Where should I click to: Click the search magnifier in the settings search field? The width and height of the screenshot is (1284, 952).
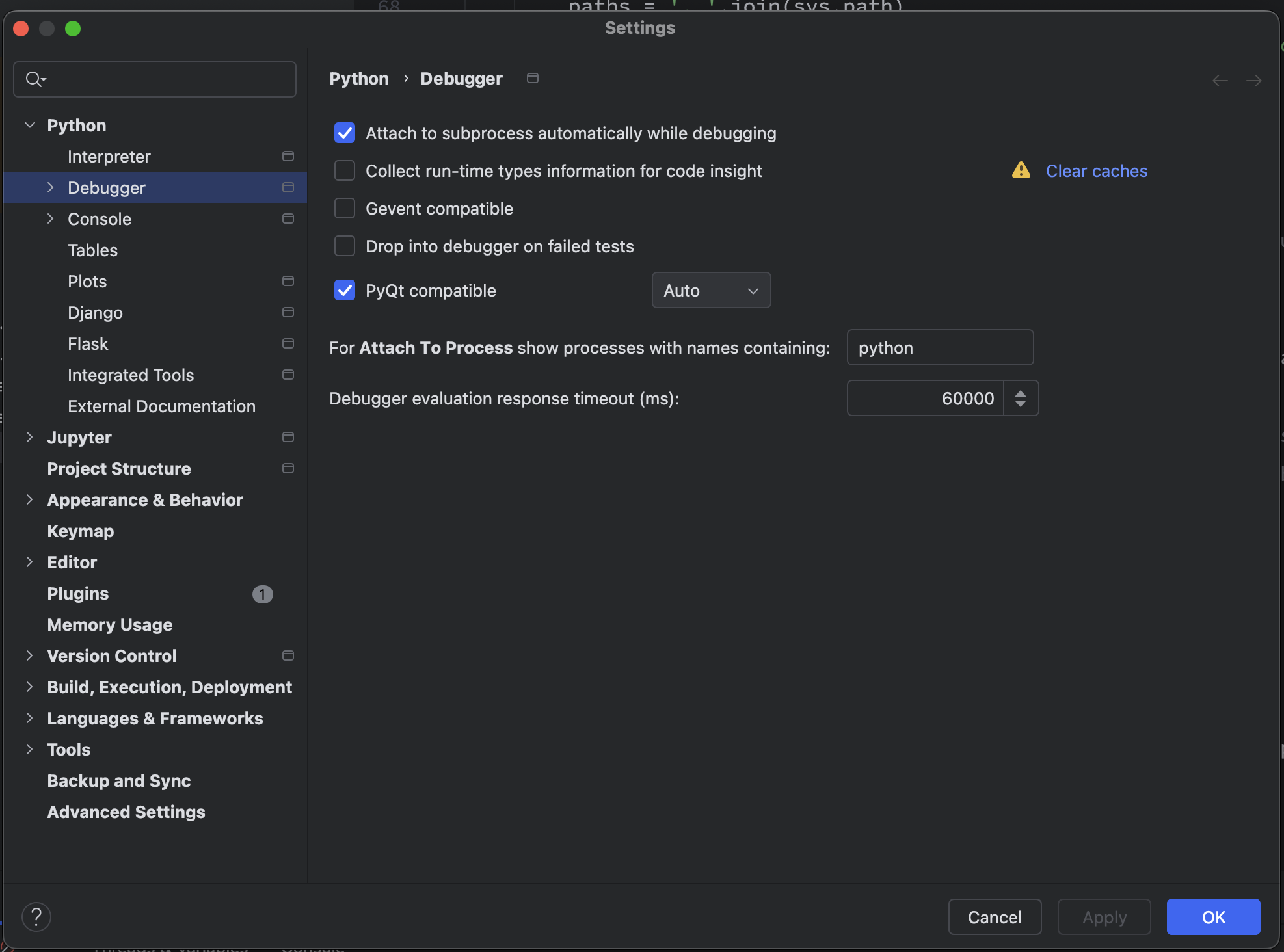[x=35, y=79]
